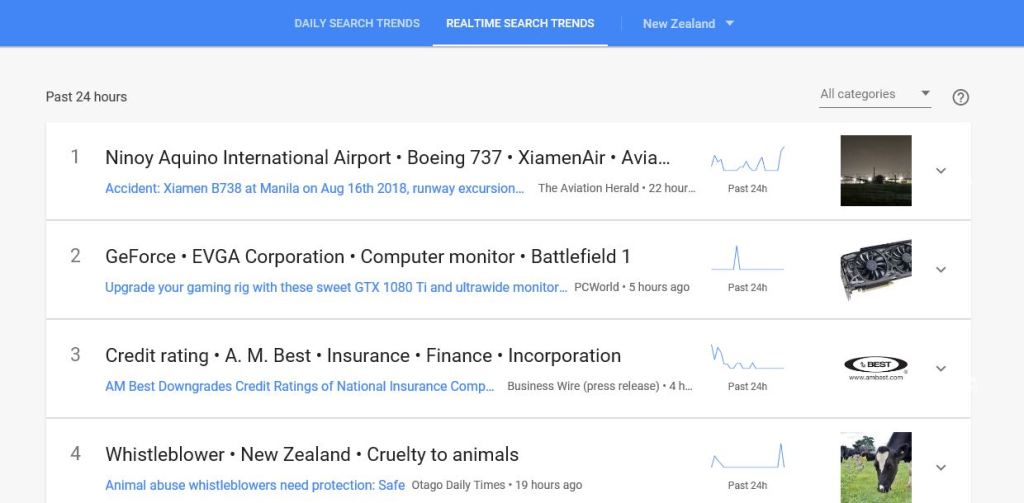Select Realtime Search Trends tab
The height and width of the screenshot is (503, 1024).
[520, 23]
